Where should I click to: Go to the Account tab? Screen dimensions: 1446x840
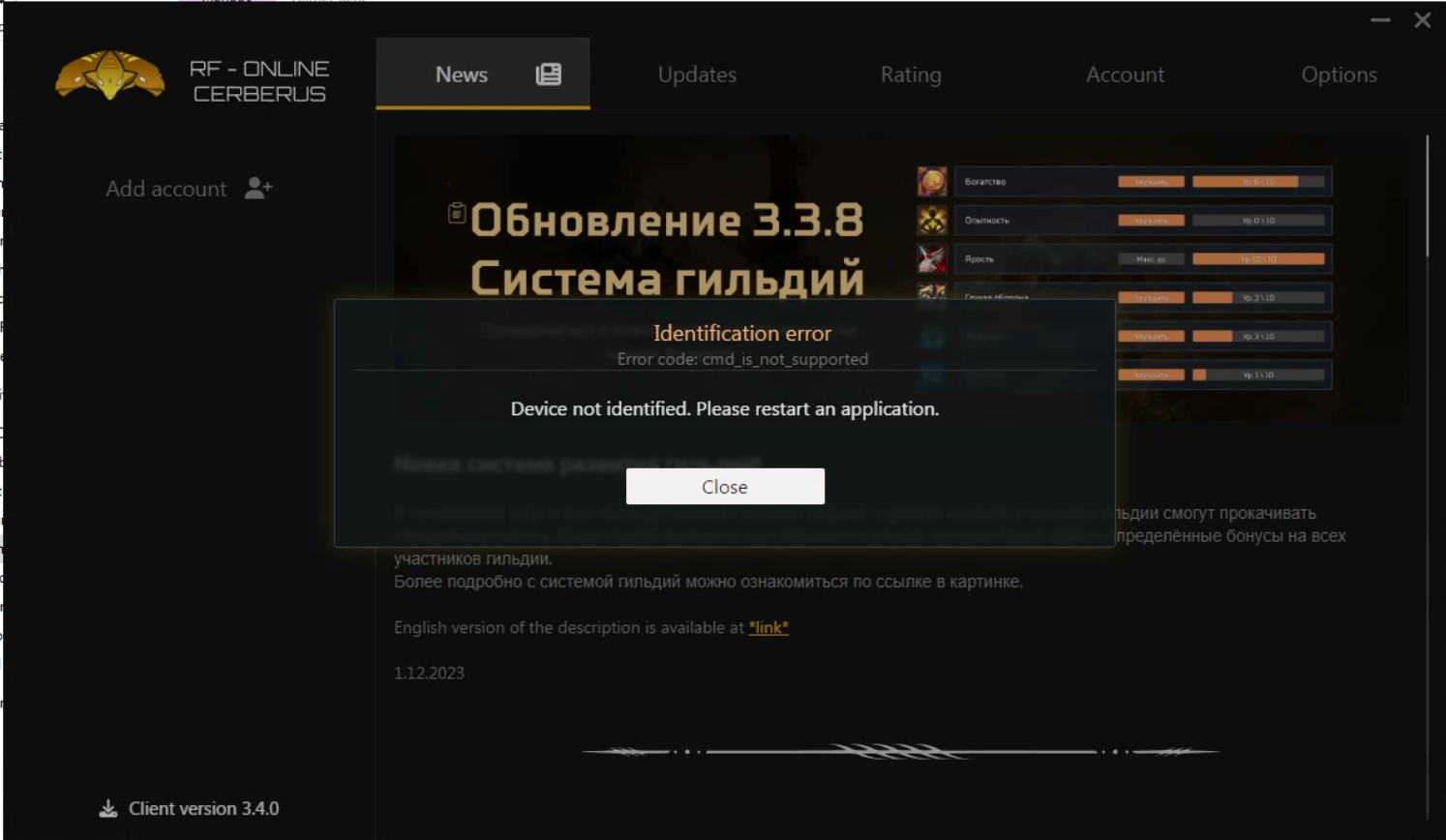1125,75
